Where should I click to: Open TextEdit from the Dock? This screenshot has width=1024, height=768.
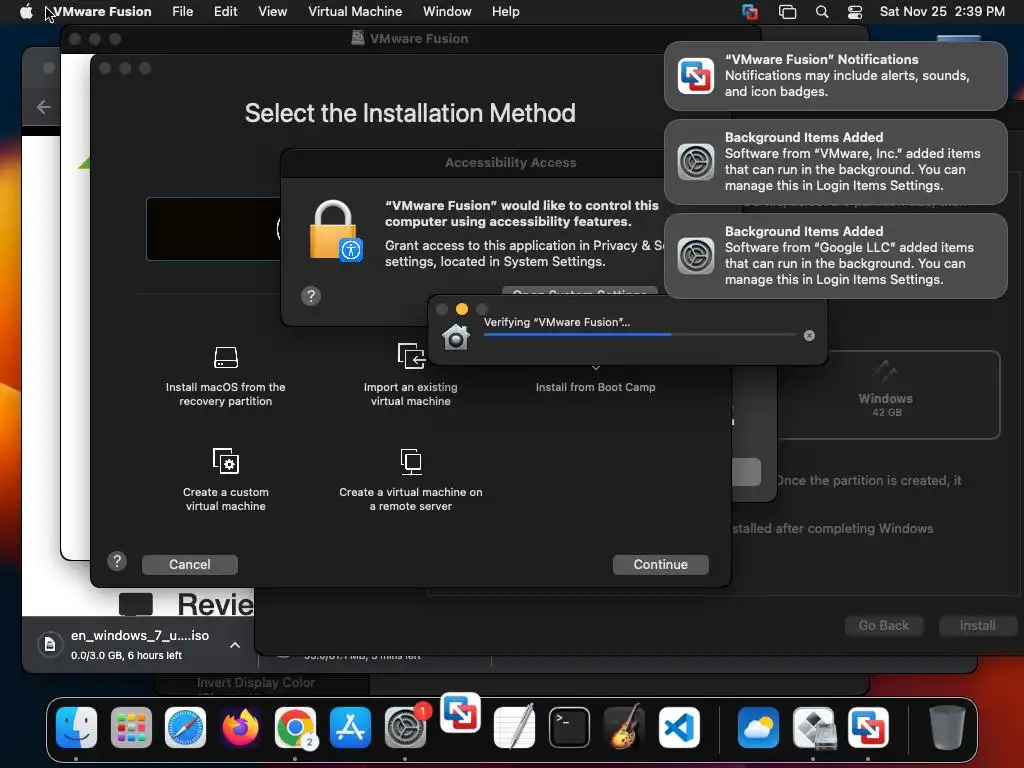click(x=515, y=727)
